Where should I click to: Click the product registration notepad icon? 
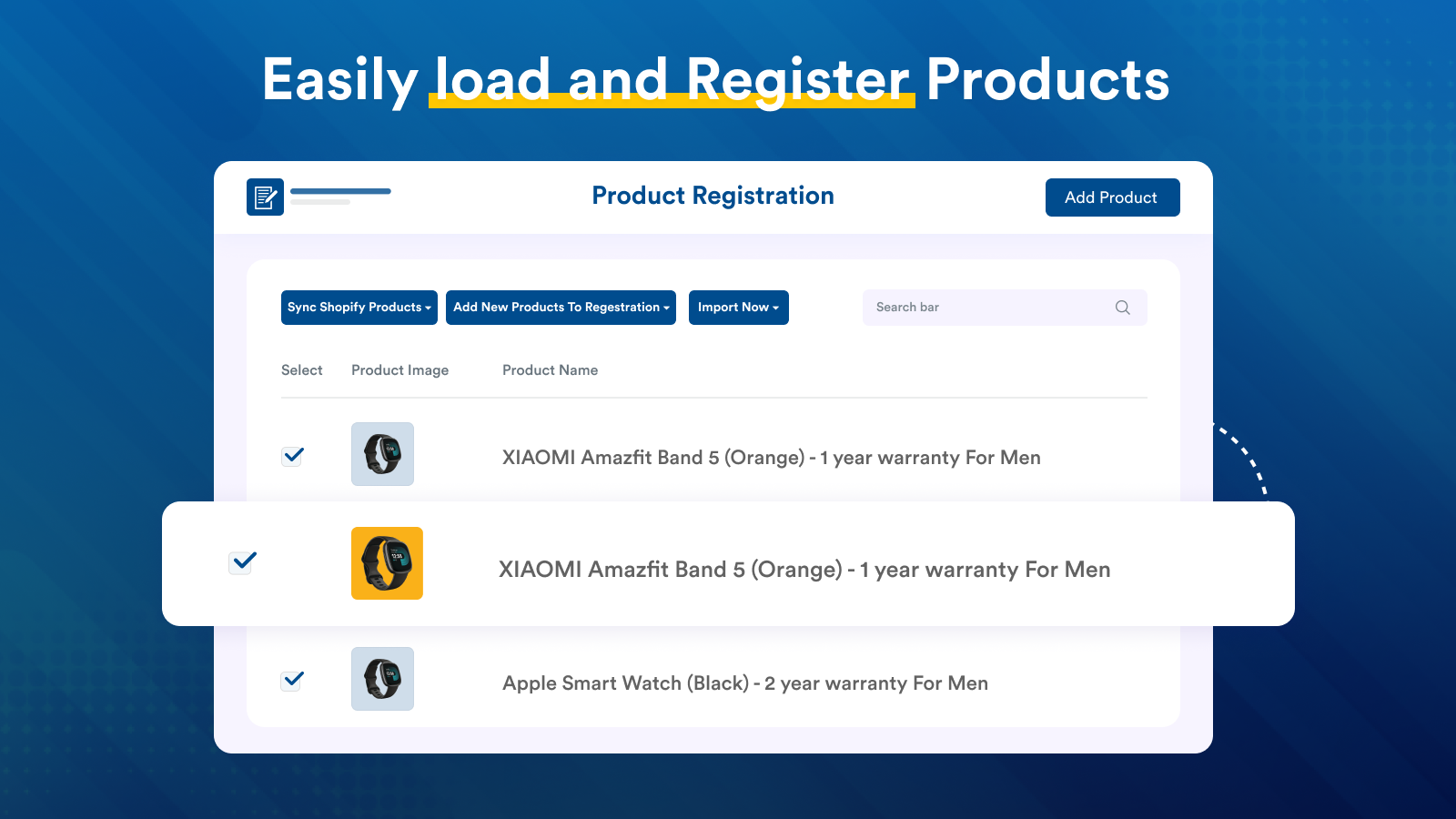264,196
